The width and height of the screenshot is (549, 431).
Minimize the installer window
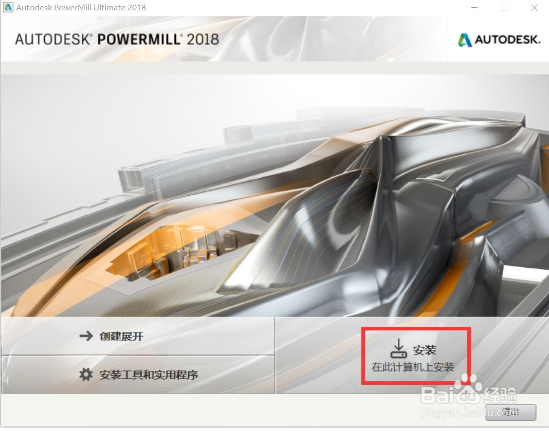click(474, 8)
